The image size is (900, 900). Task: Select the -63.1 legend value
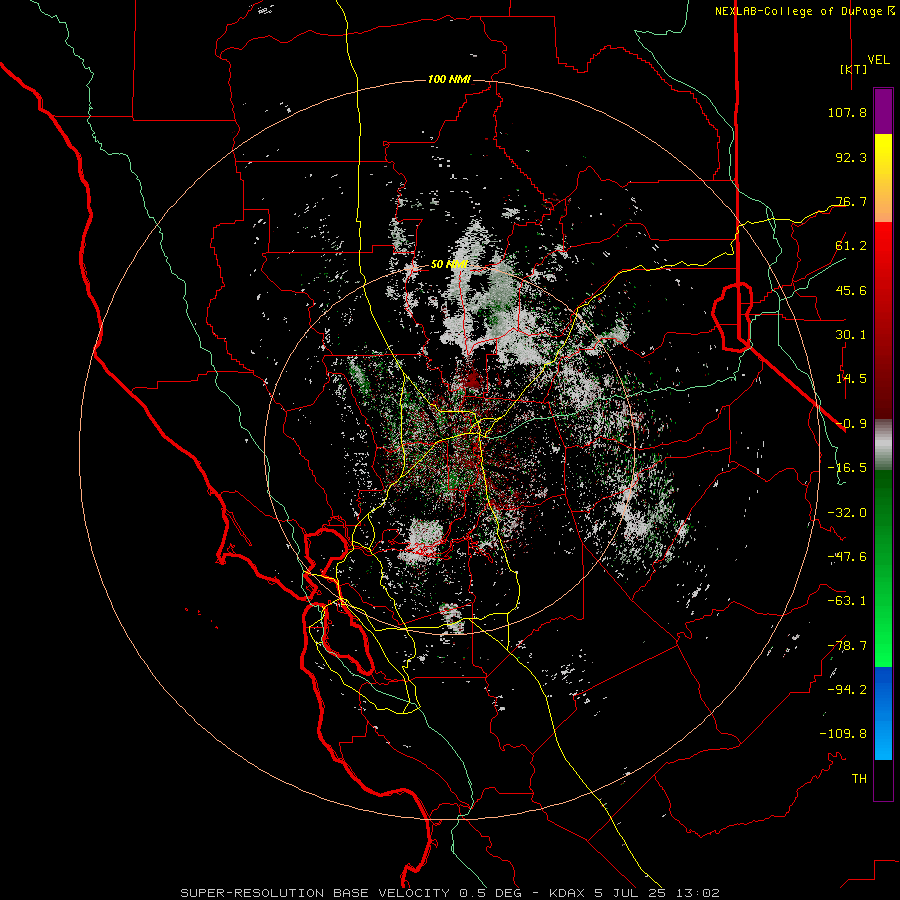pyautogui.click(x=847, y=601)
